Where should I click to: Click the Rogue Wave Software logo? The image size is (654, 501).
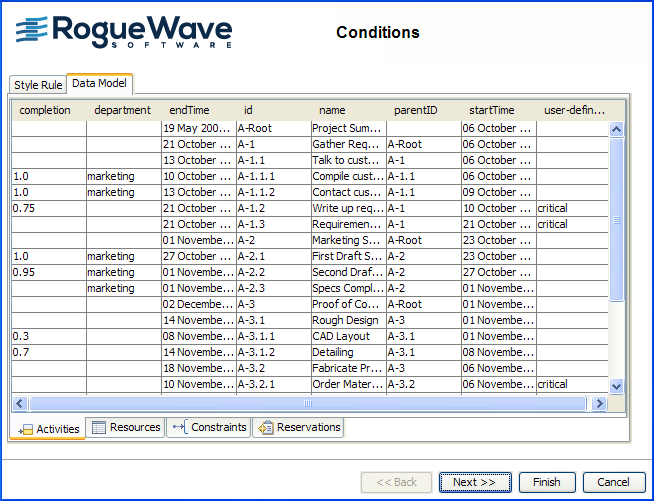tap(124, 32)
